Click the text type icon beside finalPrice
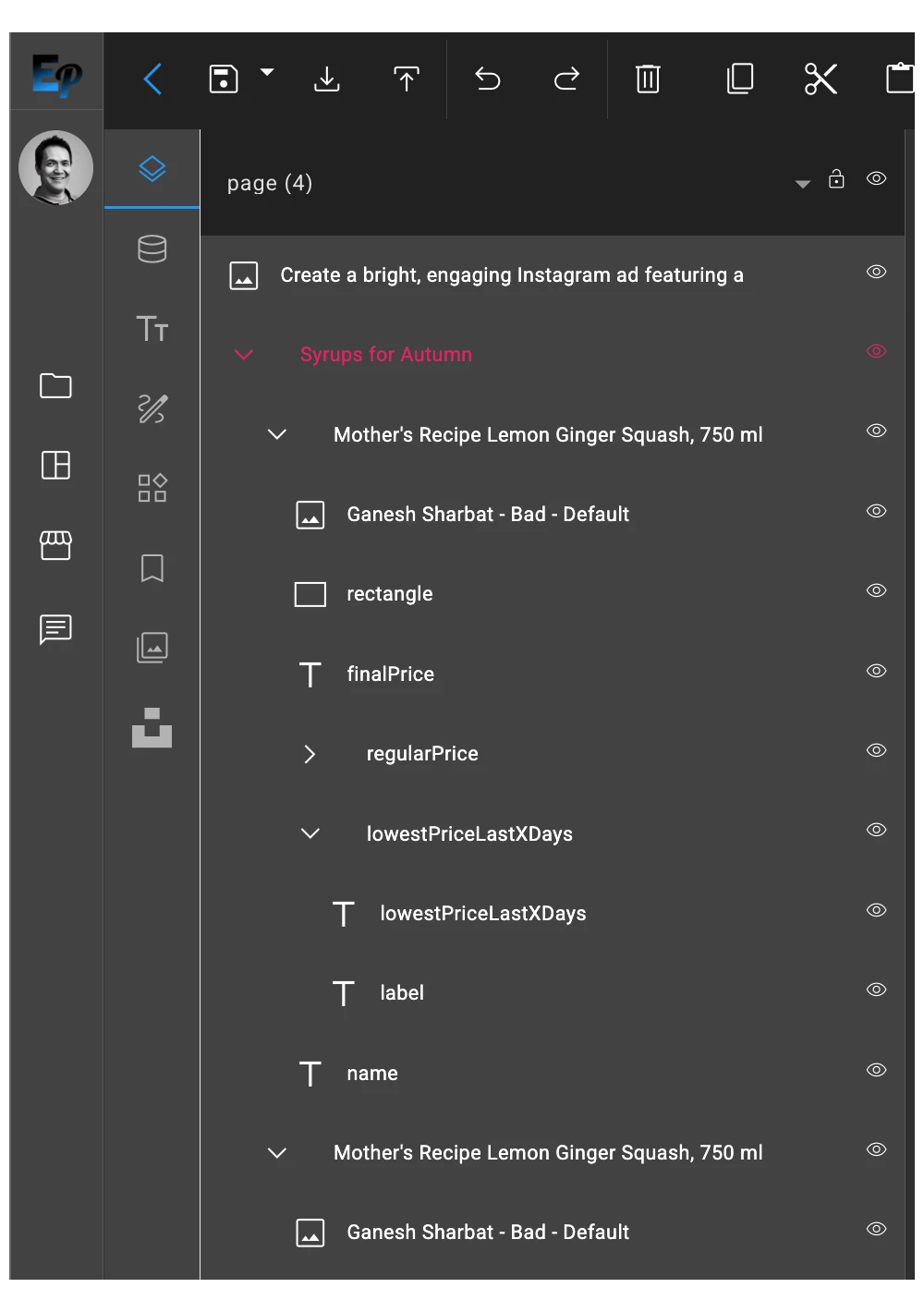 tap(310, 674)
